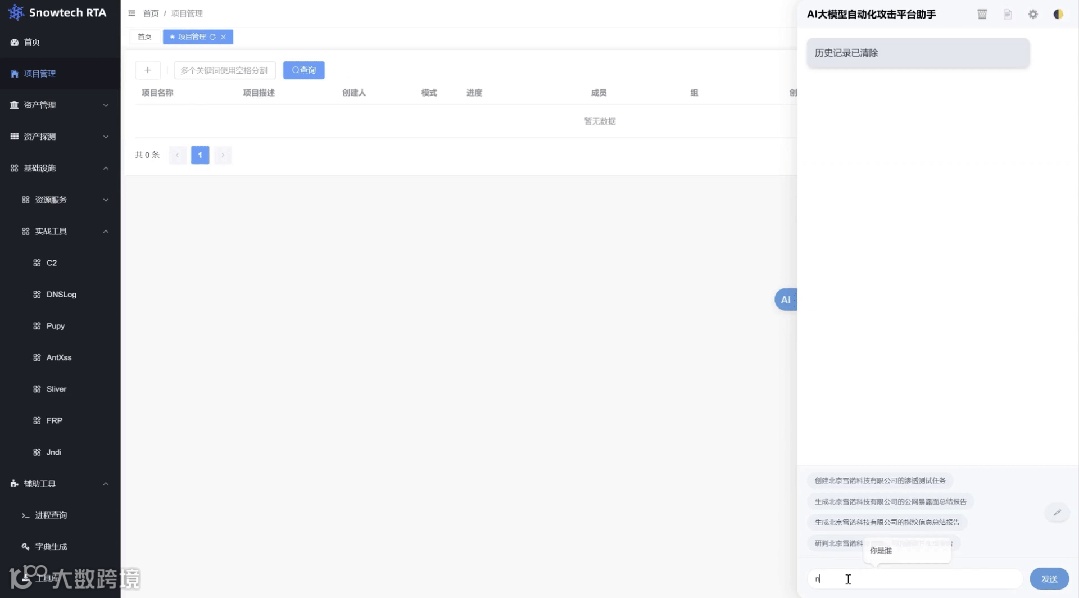The width and height of the screenshot is (1079, 598).
Task: Click the blue 发送 send button
Action: coord(1049,579)
